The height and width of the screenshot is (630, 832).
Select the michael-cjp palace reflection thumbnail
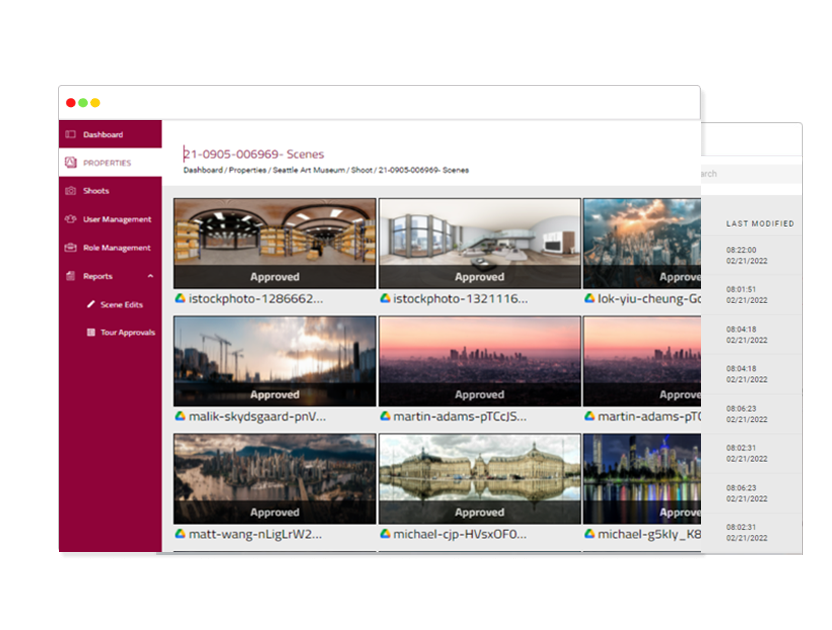point(479,470)
